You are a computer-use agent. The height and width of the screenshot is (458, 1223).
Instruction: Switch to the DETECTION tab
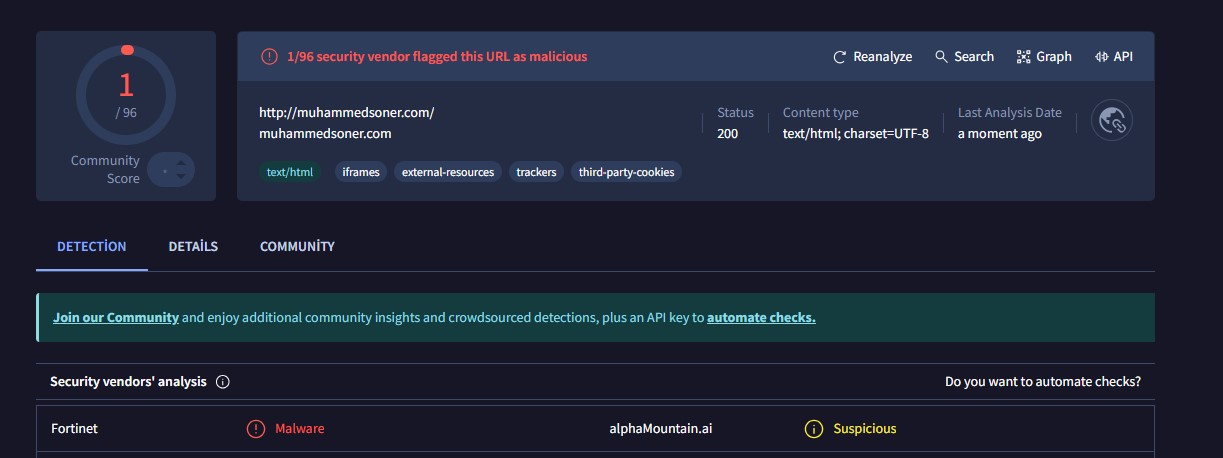[92, 246]
